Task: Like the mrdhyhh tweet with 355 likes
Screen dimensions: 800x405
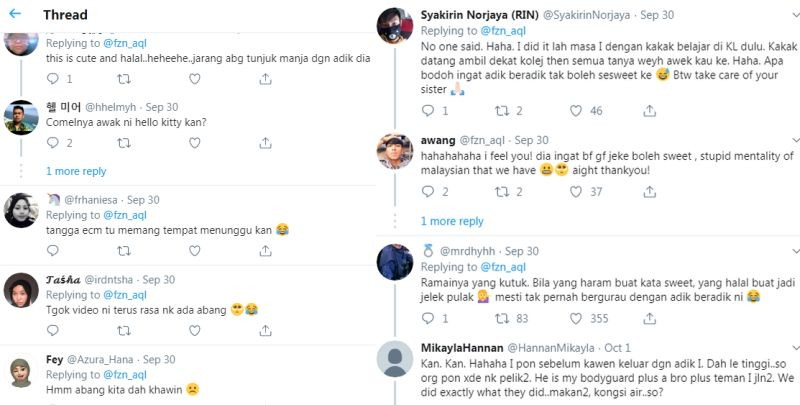Action: point(569,319)
